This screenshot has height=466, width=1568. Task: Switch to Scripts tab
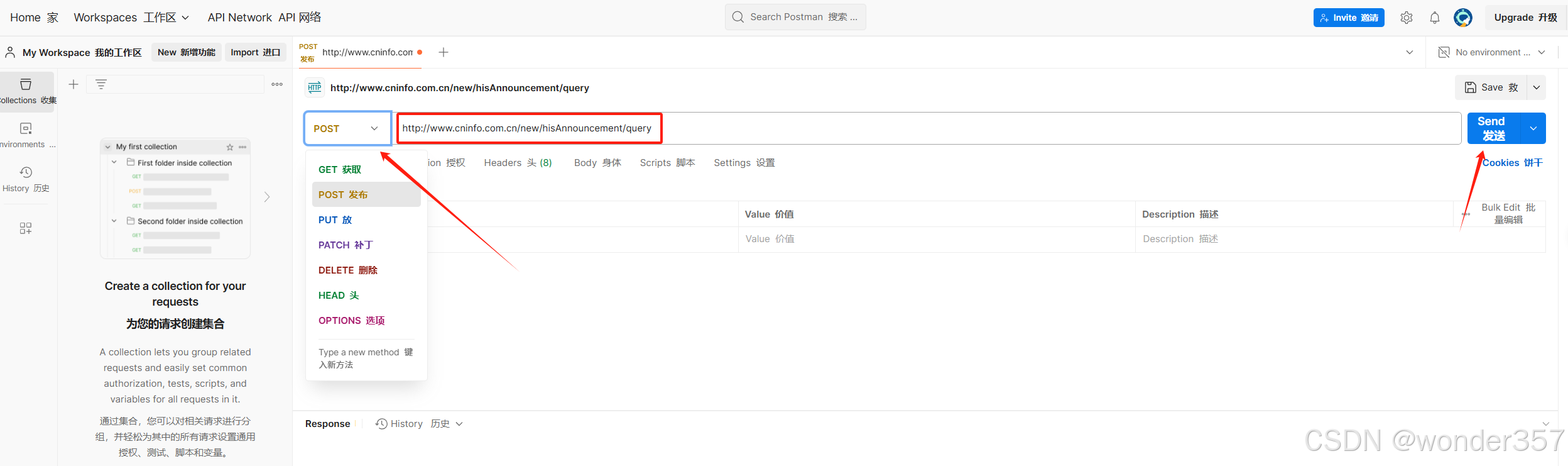pos(667,163)
